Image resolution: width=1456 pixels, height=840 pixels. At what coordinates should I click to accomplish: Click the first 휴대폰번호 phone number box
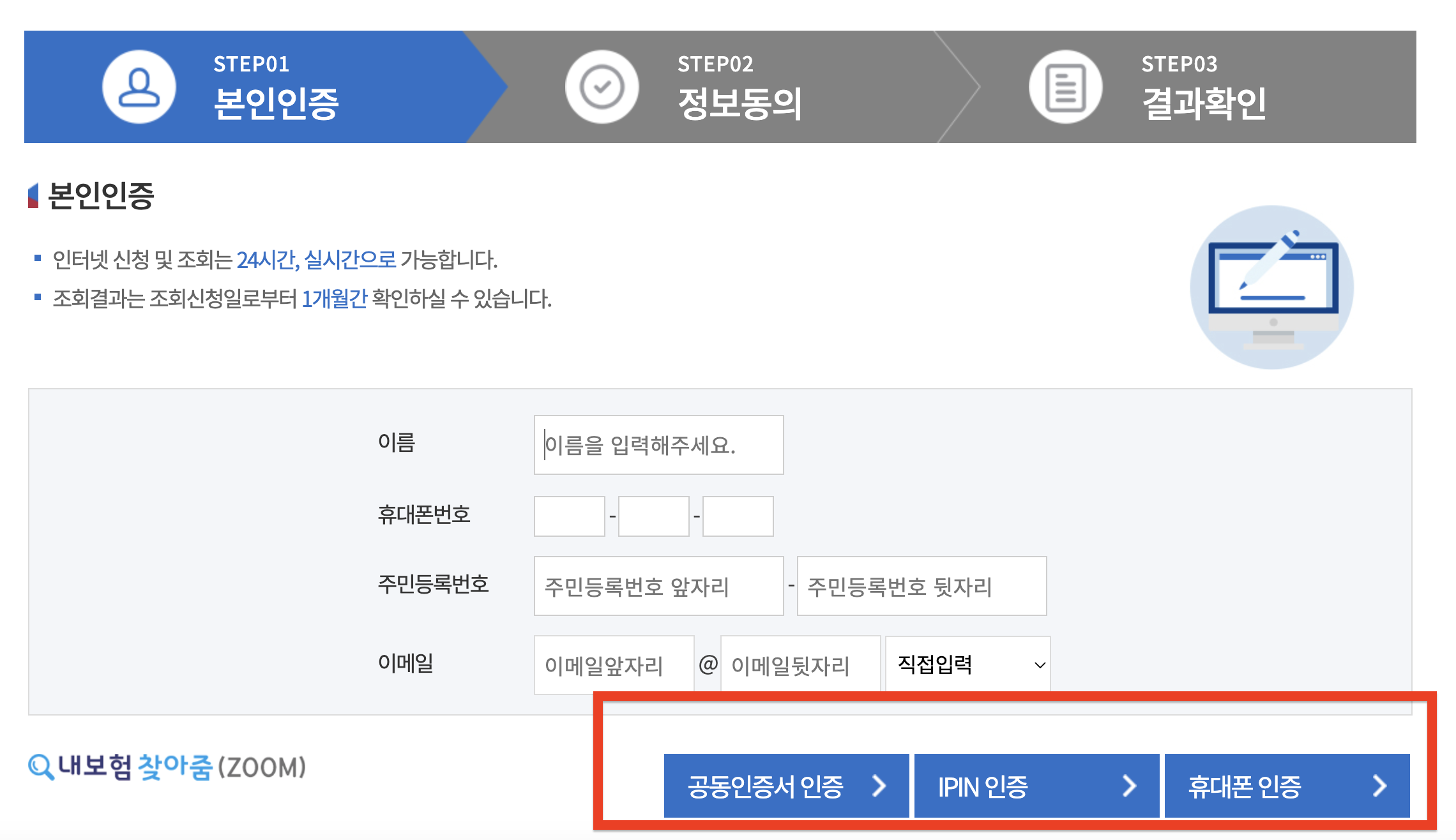[x=569, y=516]
